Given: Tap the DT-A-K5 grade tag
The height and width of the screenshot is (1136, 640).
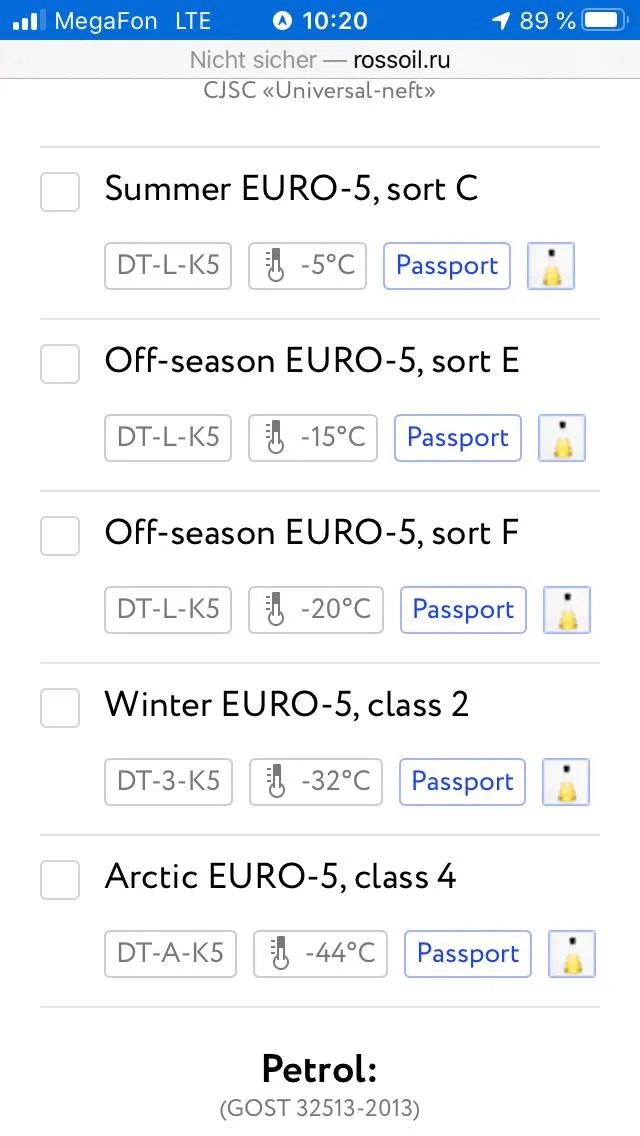Looking at the screenshot, I should 170,954.
